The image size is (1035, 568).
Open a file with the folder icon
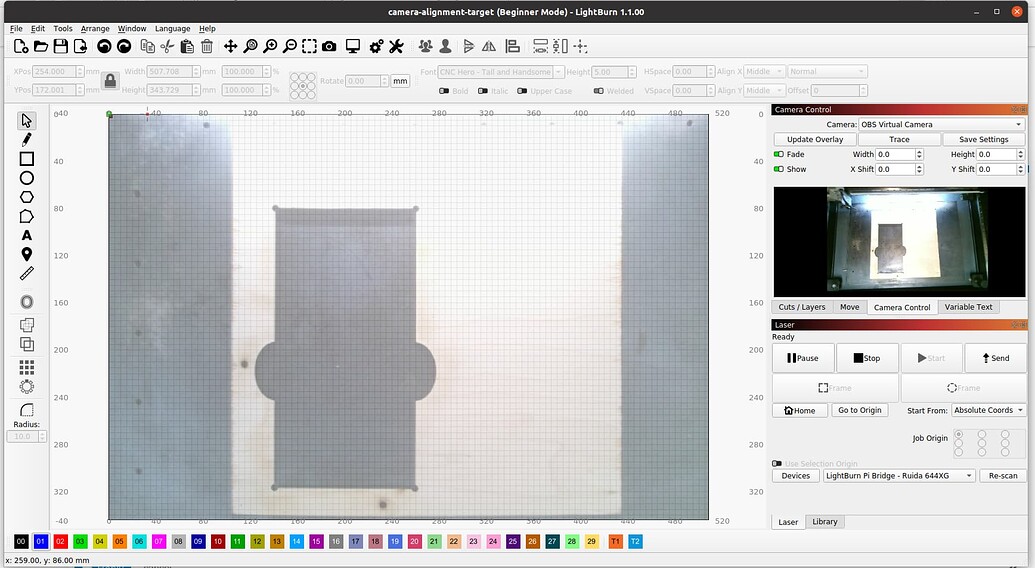[41, 46]
